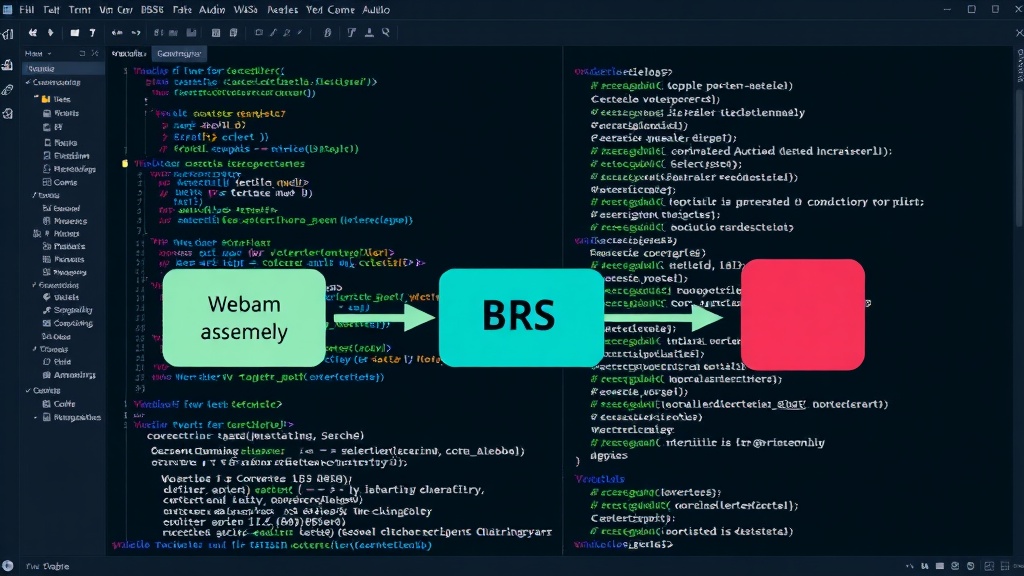
Task: Click the back double-arrow toolbar icon
Action: click(32, 33)
